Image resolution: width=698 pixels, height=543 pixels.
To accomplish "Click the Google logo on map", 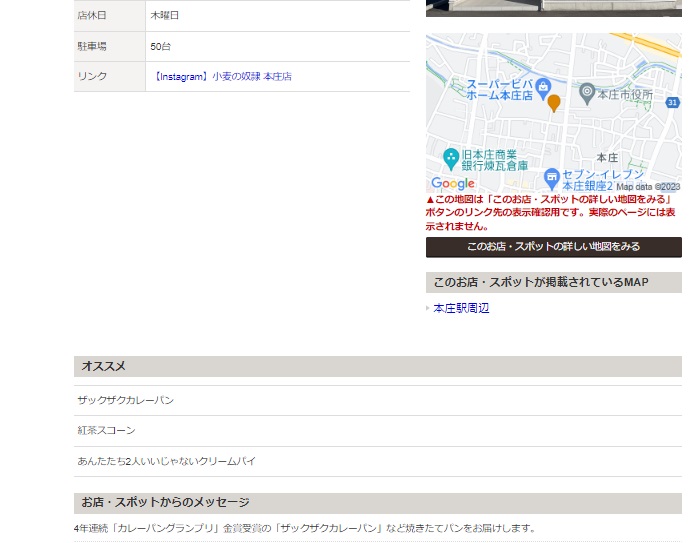I will [453, 184].
